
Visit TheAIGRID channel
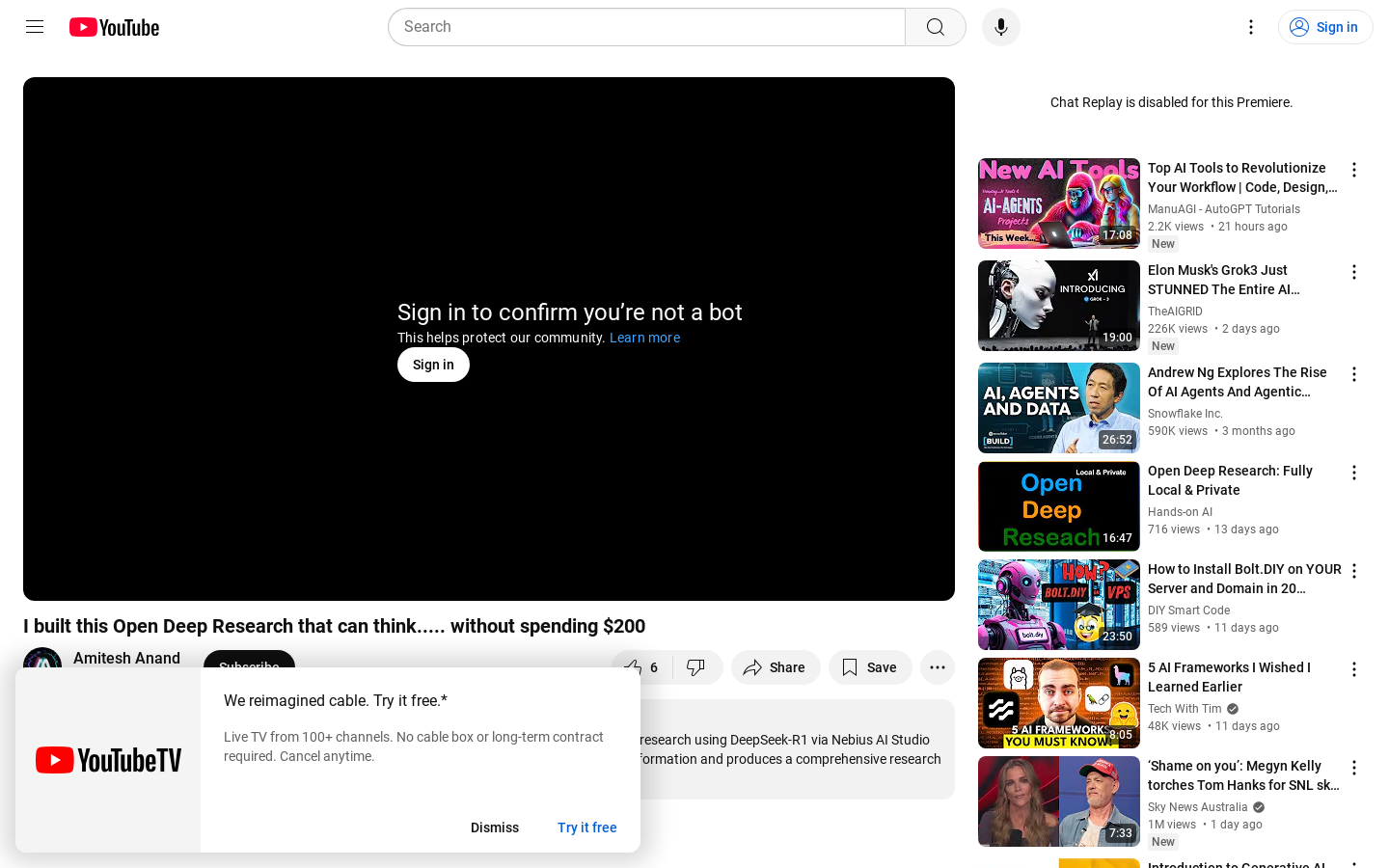1175,312
